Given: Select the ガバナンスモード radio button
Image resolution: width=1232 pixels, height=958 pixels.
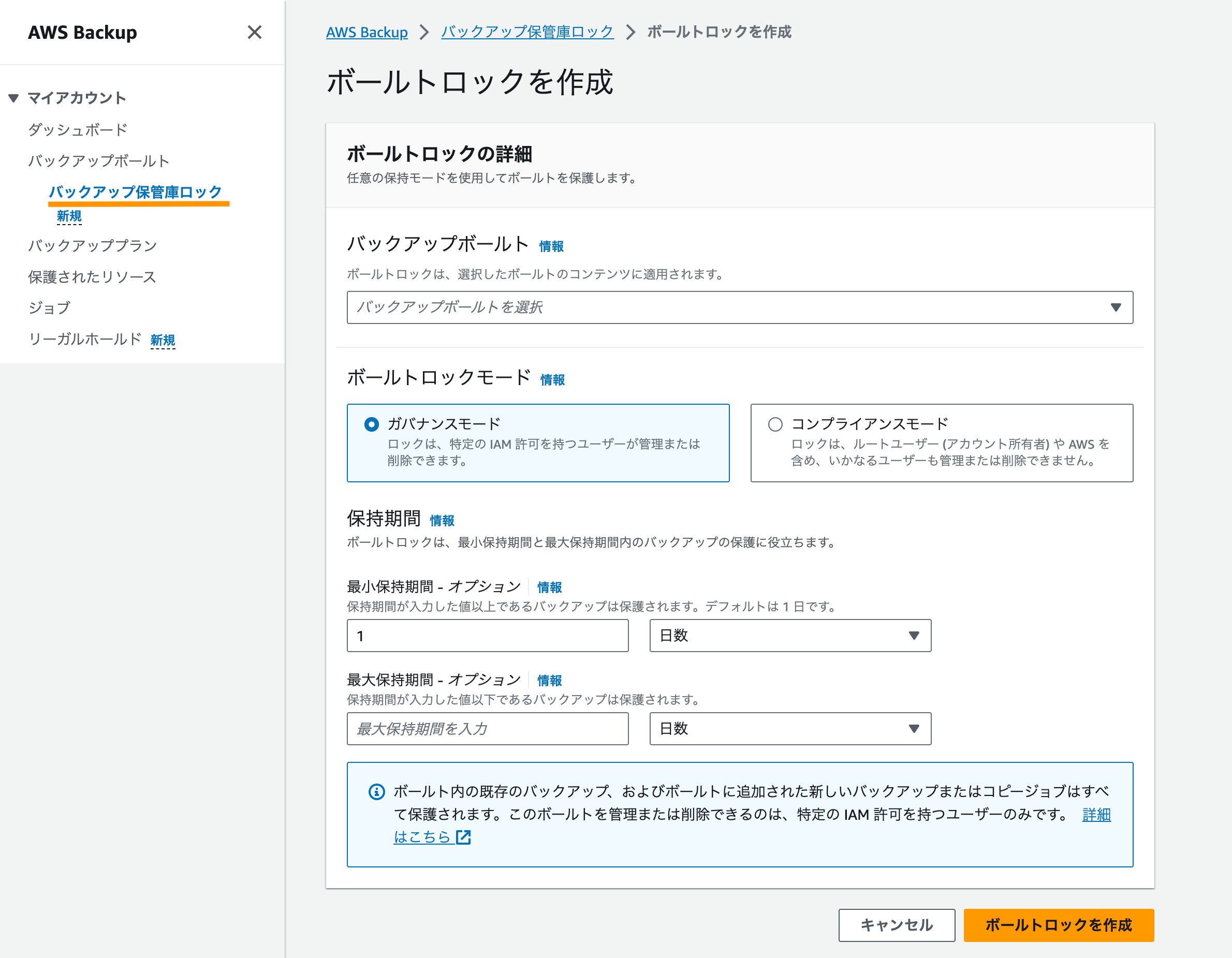Looking at the screenshot, I should [x=371, y=424].
